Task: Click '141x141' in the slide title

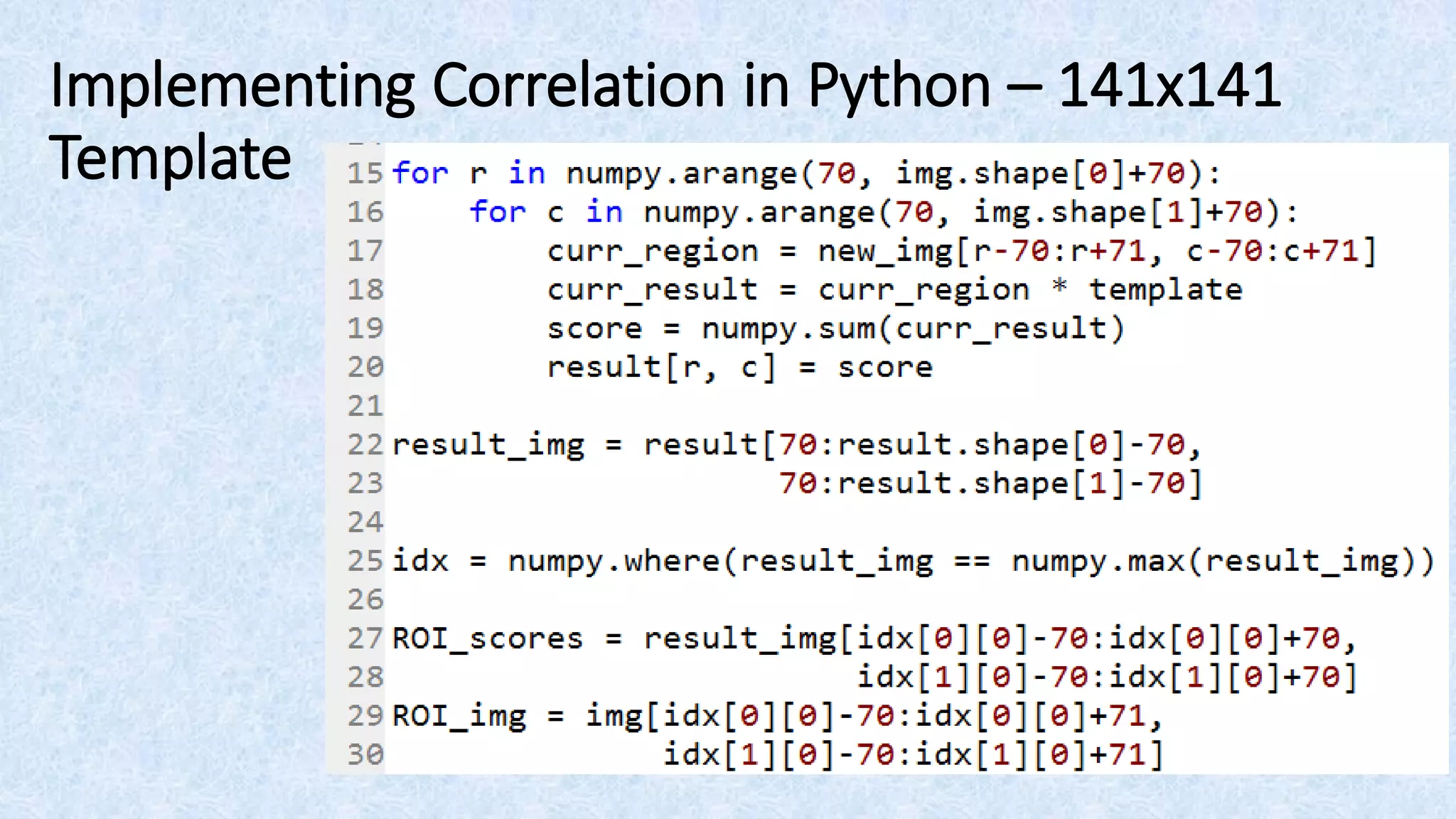Action: click(1169, 85)
